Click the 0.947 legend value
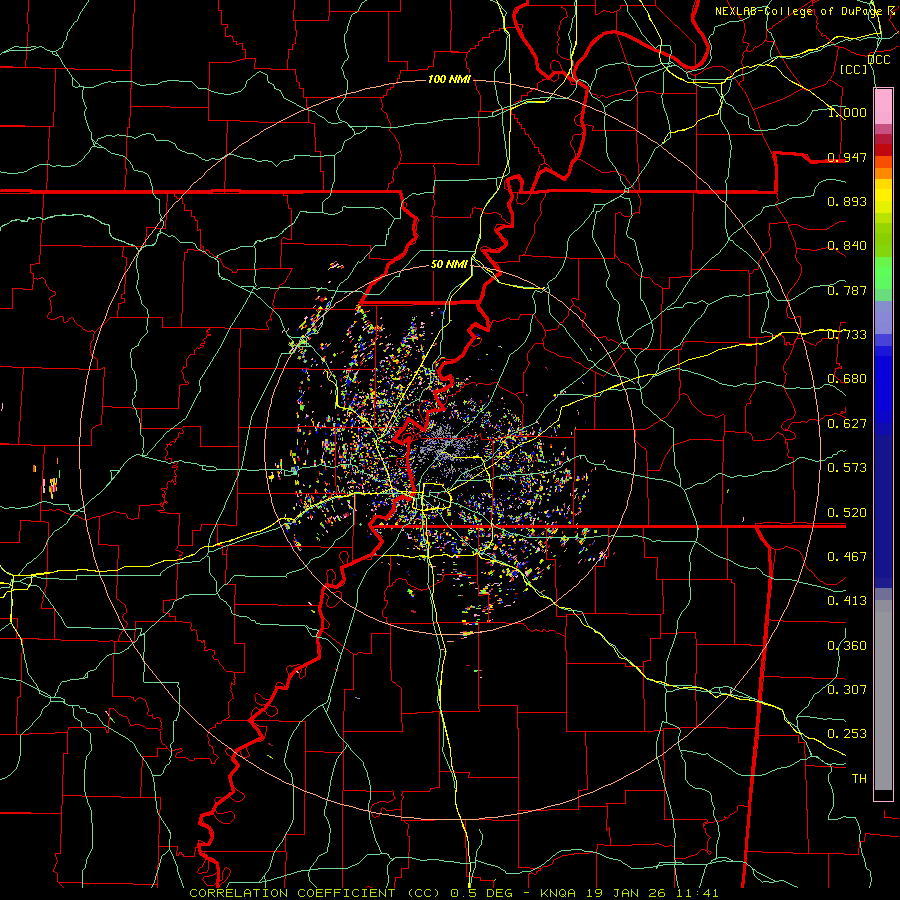This screenshot has height=900, width=900. [x=847, y=157]
